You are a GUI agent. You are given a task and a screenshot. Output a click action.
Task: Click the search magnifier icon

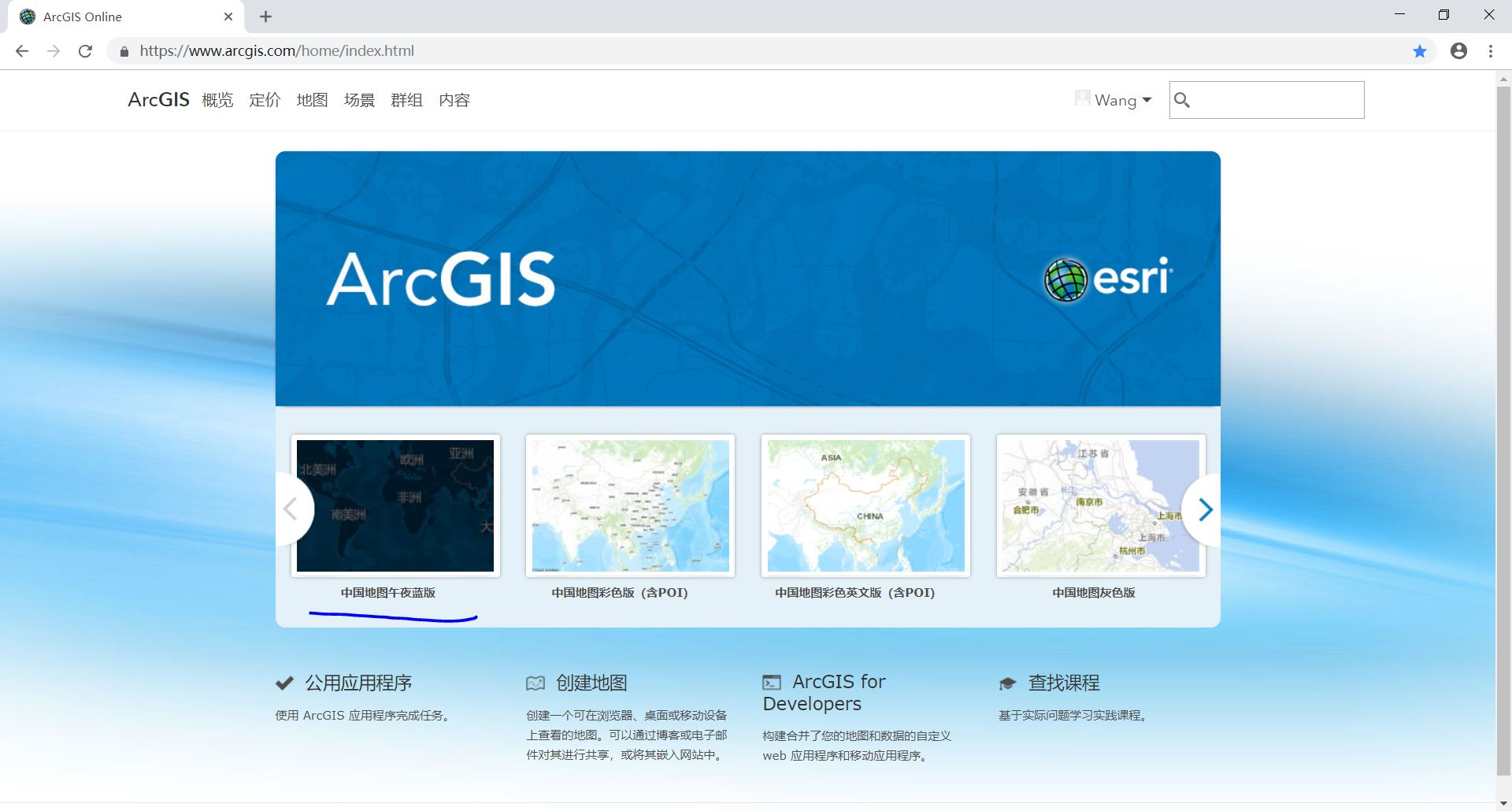(1184, 100)
